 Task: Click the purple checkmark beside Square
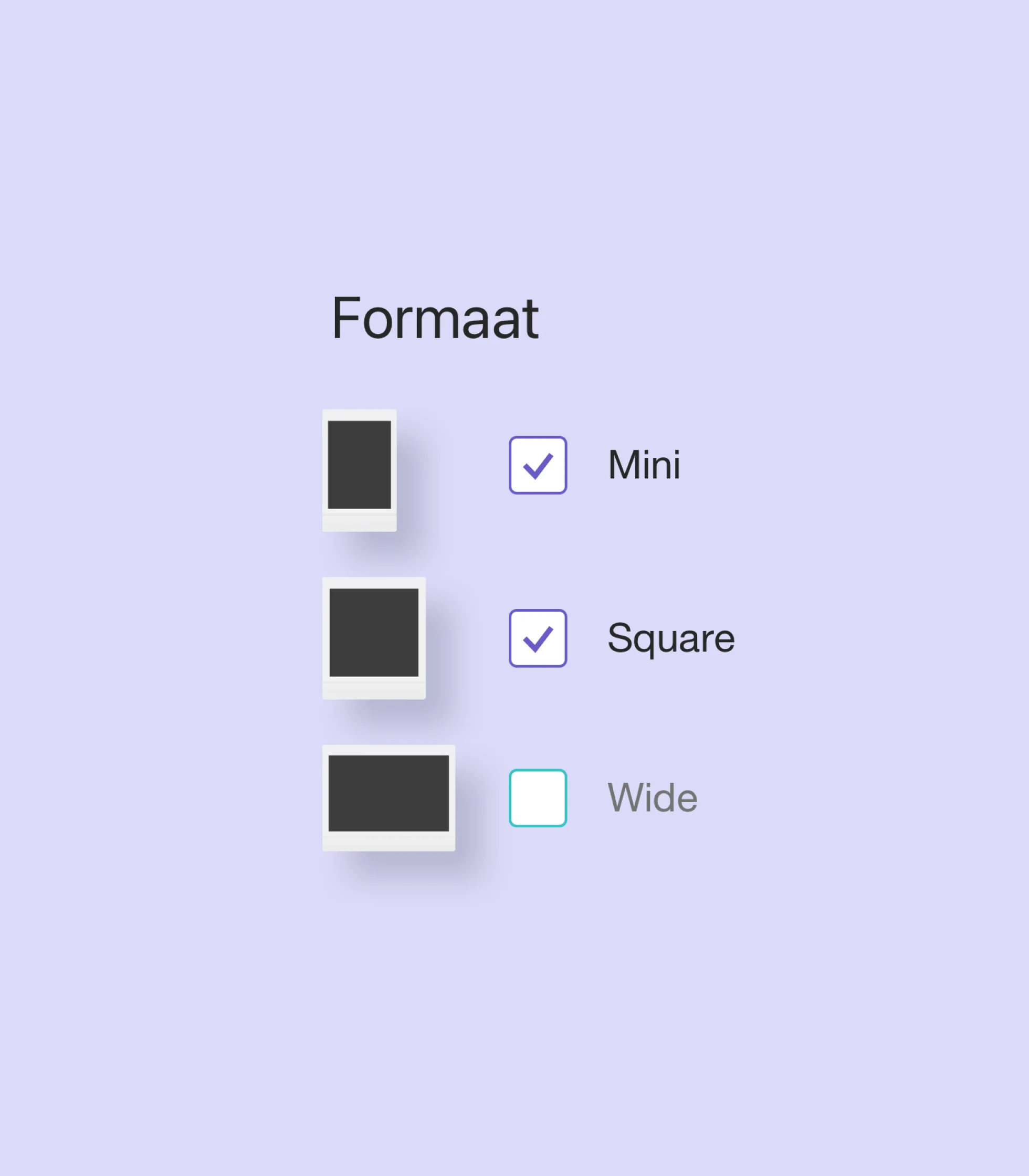click(x=538, y=639)
